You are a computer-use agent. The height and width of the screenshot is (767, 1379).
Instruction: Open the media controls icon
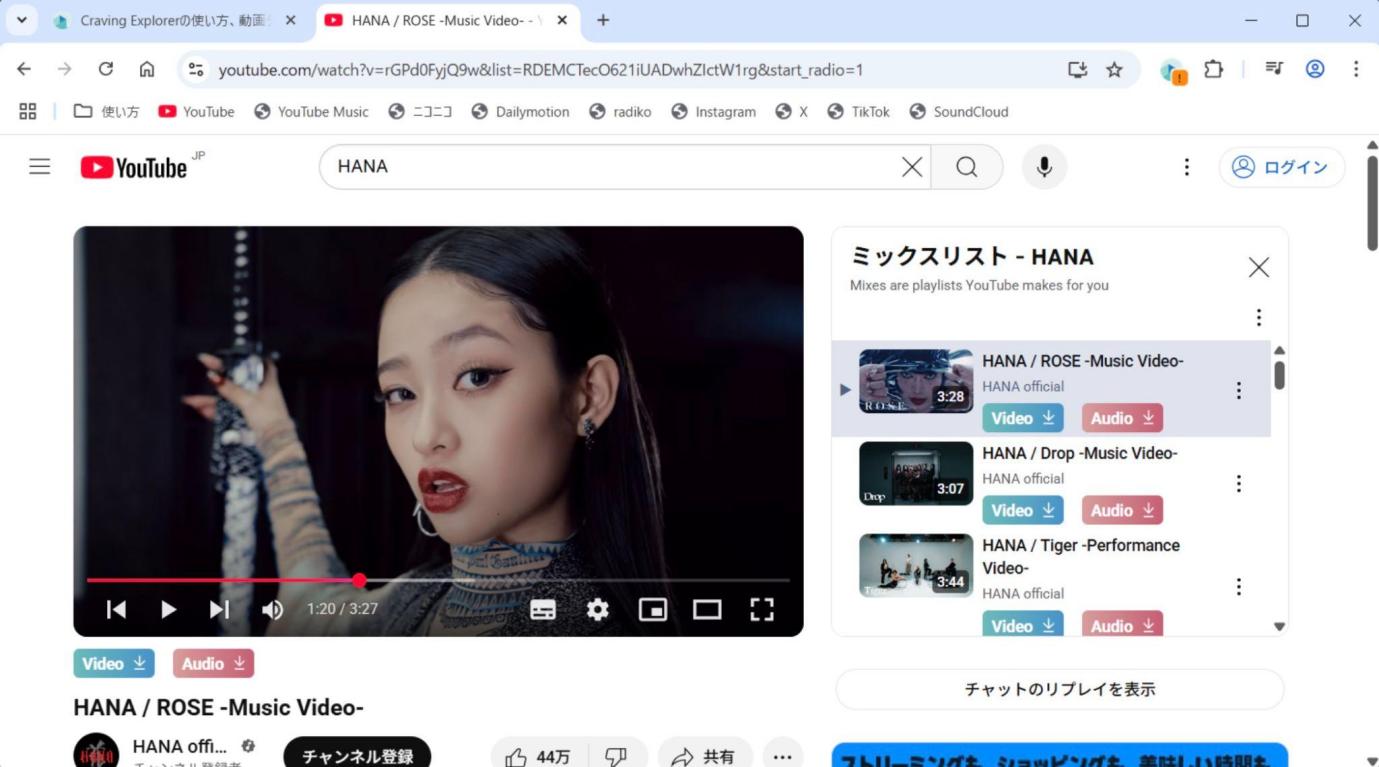click(1274, 69)
